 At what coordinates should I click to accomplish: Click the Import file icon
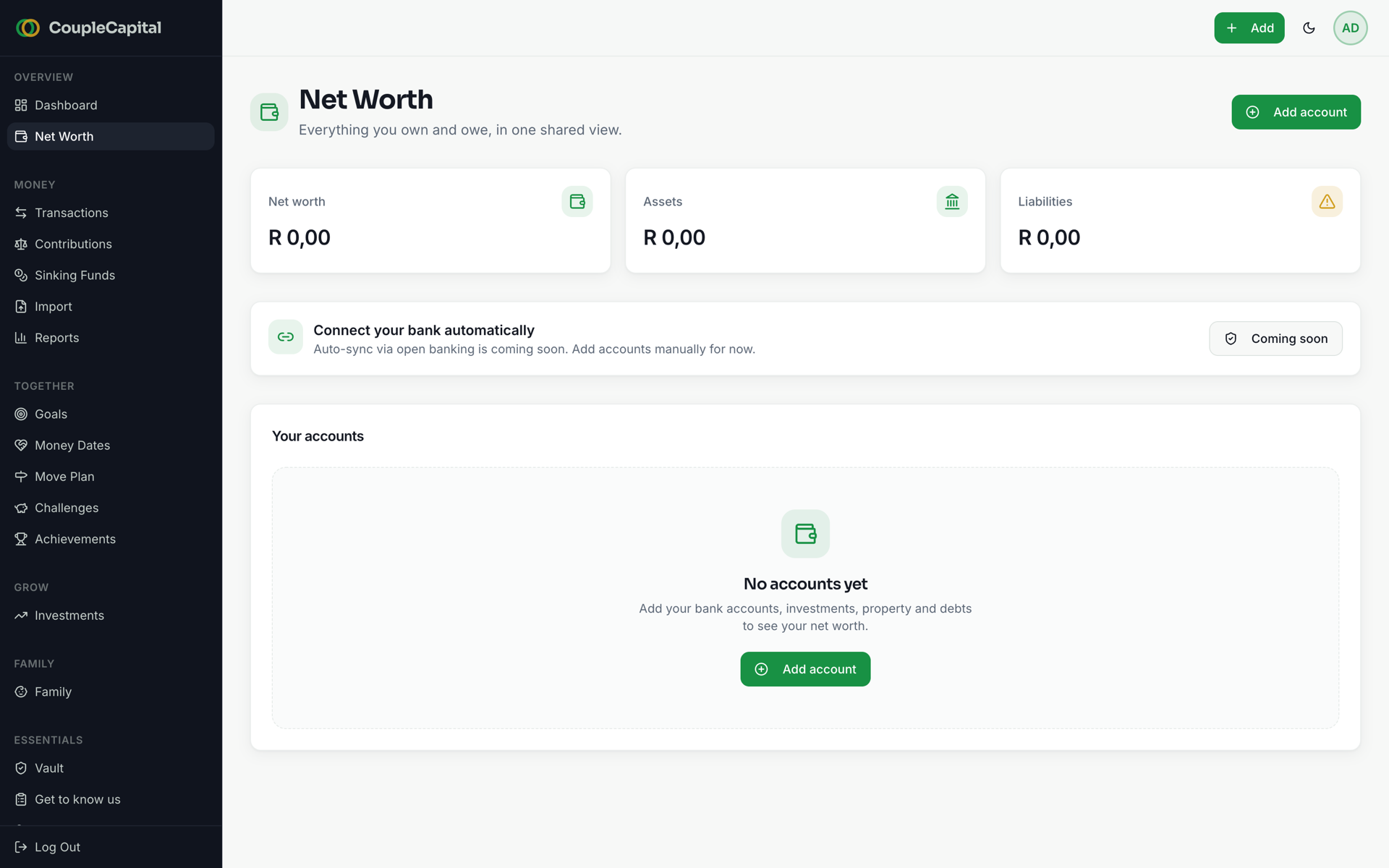coord(21,306)
